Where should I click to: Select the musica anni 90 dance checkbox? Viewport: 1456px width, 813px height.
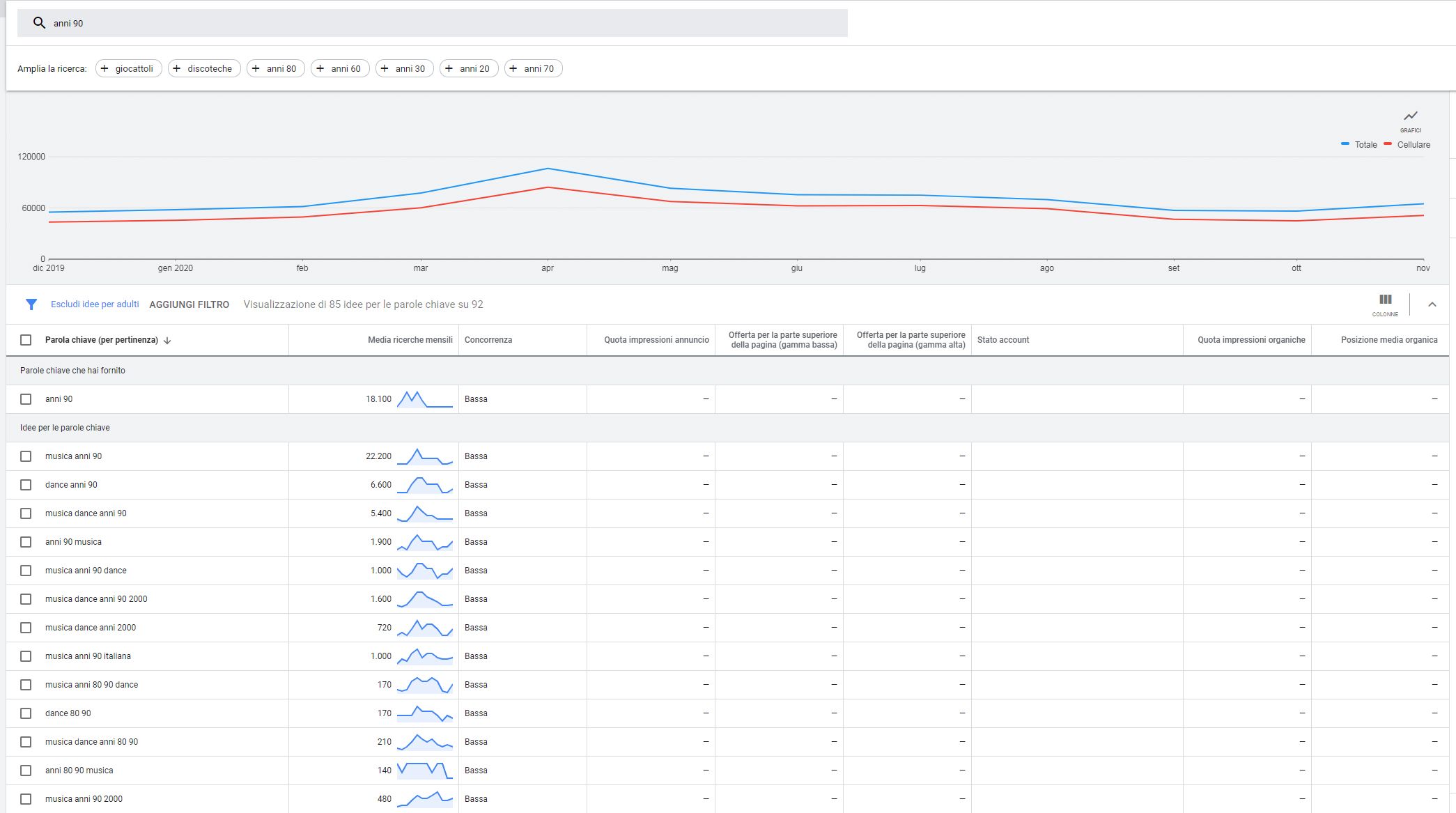tap(26, 571)
